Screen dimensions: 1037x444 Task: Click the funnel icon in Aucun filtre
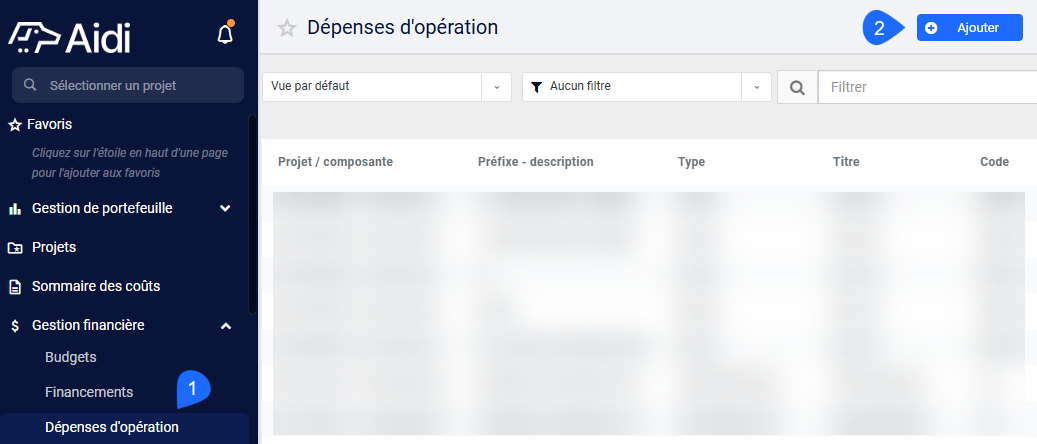537,87
